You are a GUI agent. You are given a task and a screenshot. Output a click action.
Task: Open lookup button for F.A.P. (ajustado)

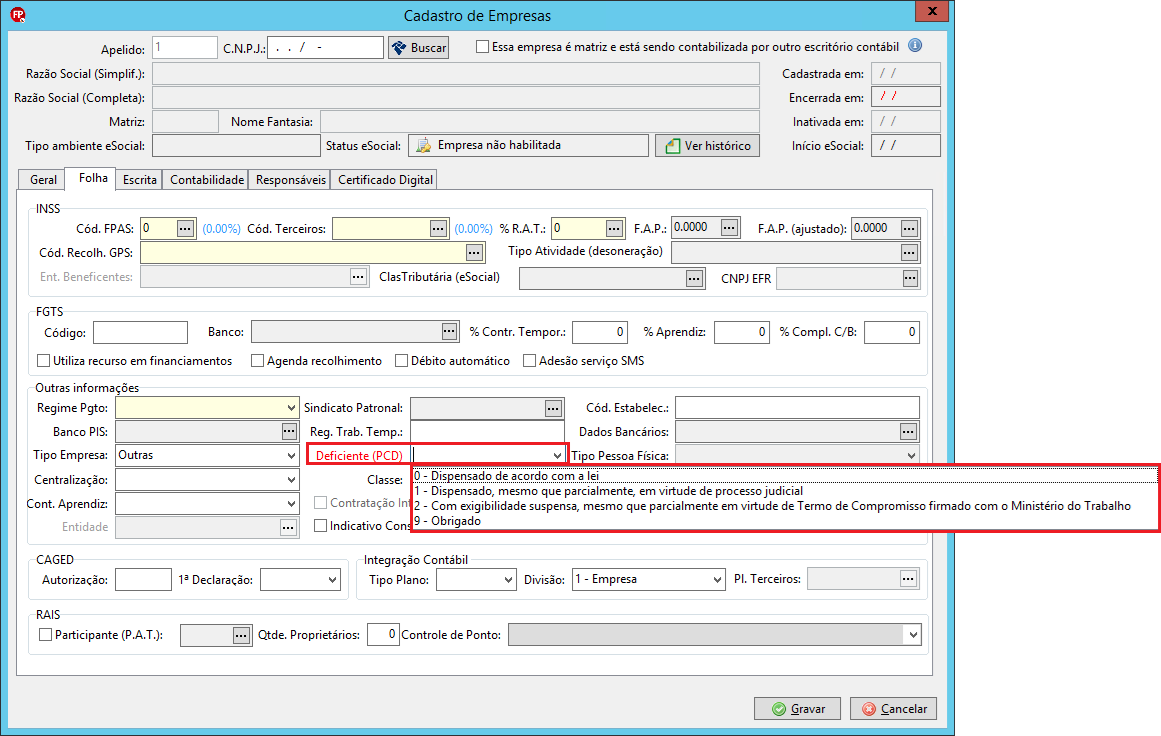(909, 229)
